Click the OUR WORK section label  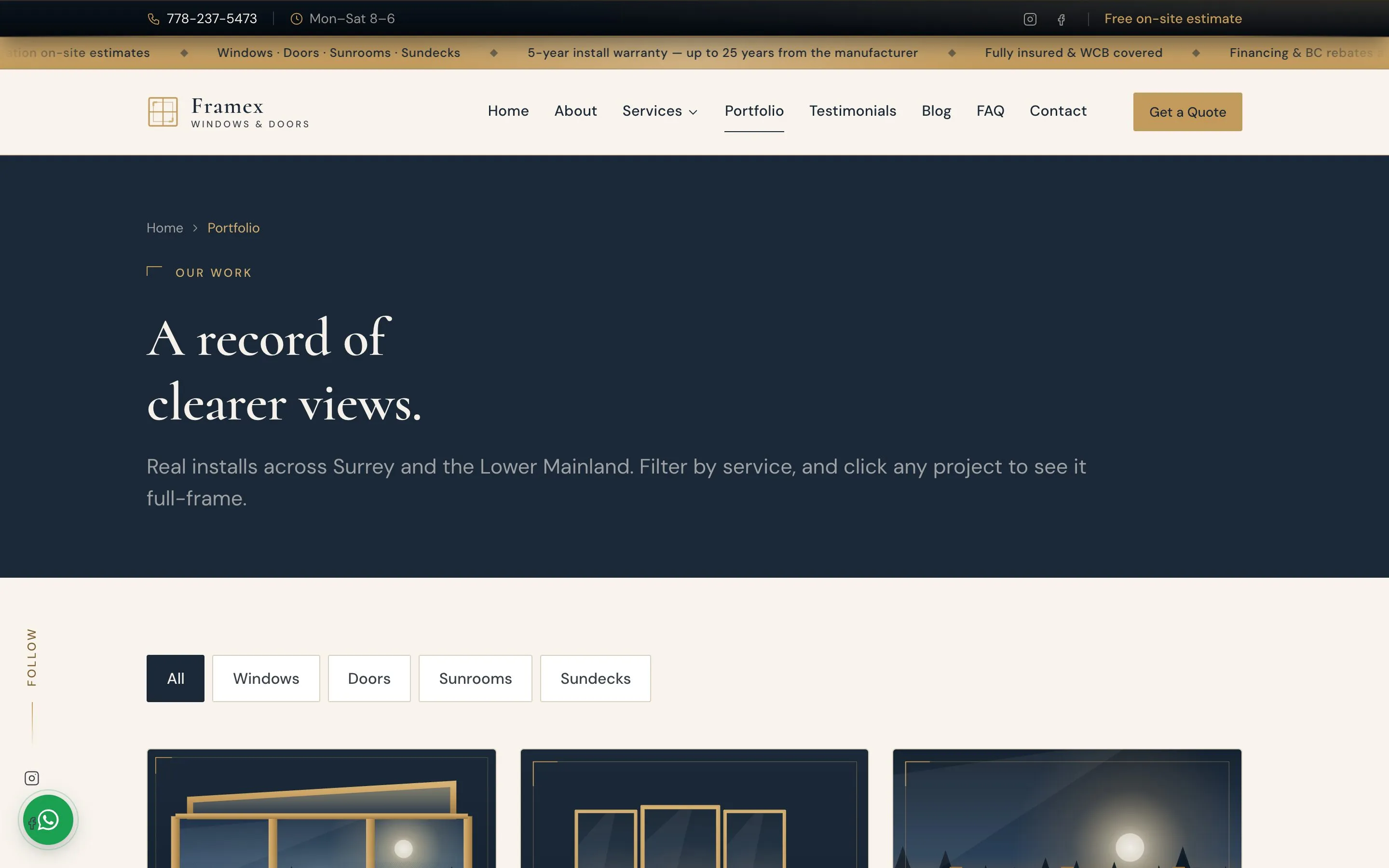(214, 272)
